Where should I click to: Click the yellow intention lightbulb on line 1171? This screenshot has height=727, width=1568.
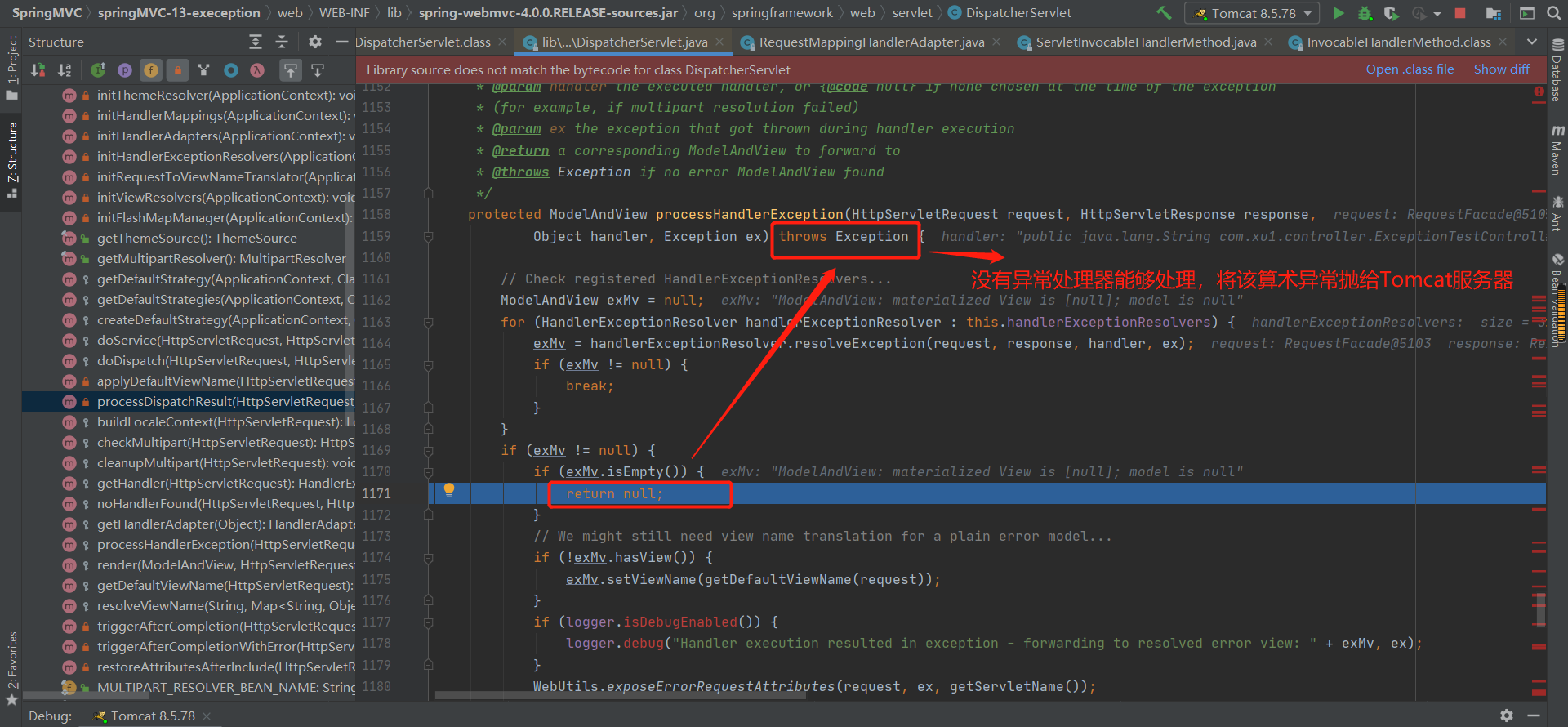pyautogui.click(x=448, y=490)
